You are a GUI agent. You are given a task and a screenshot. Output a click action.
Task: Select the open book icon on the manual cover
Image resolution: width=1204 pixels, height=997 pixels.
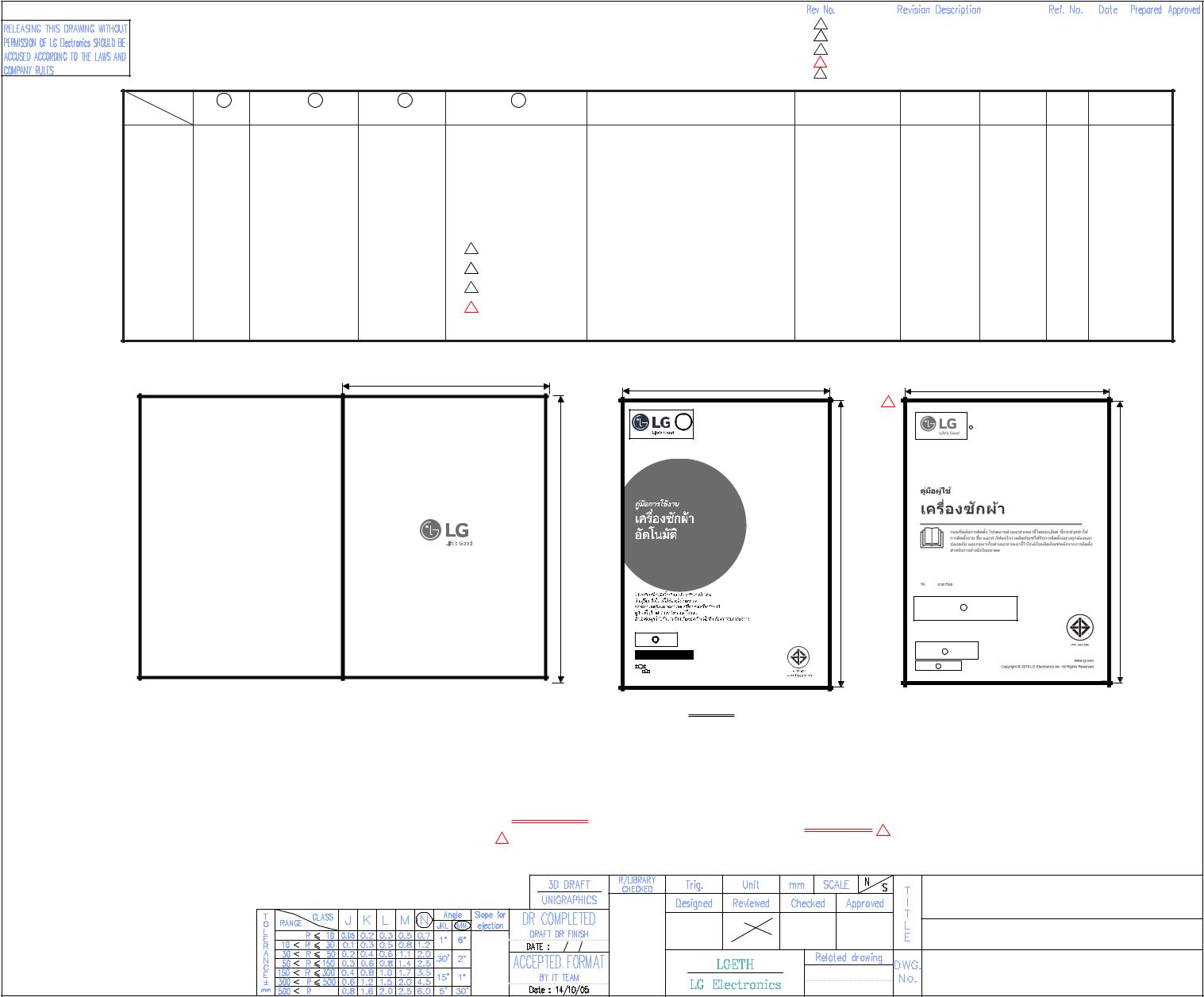pyautogui.click(x=932, y=539)
